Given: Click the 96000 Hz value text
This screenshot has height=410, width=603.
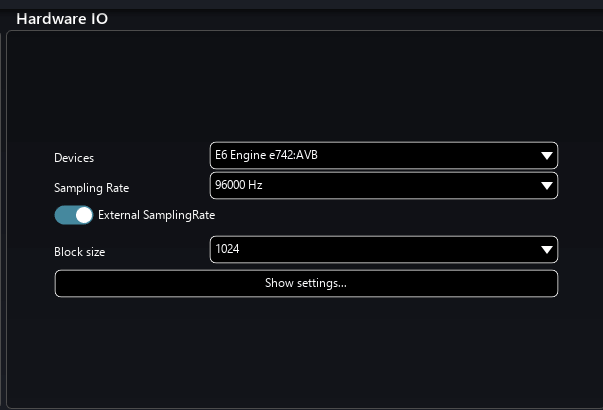Looking at the screenshot, I should [x=239, y=186].
